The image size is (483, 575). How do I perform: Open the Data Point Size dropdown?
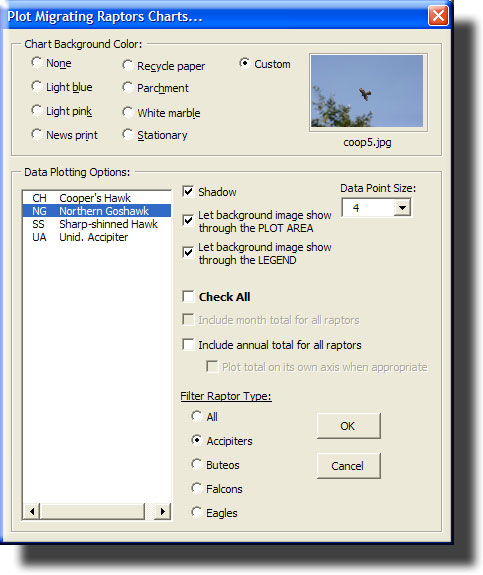[402, 208]
